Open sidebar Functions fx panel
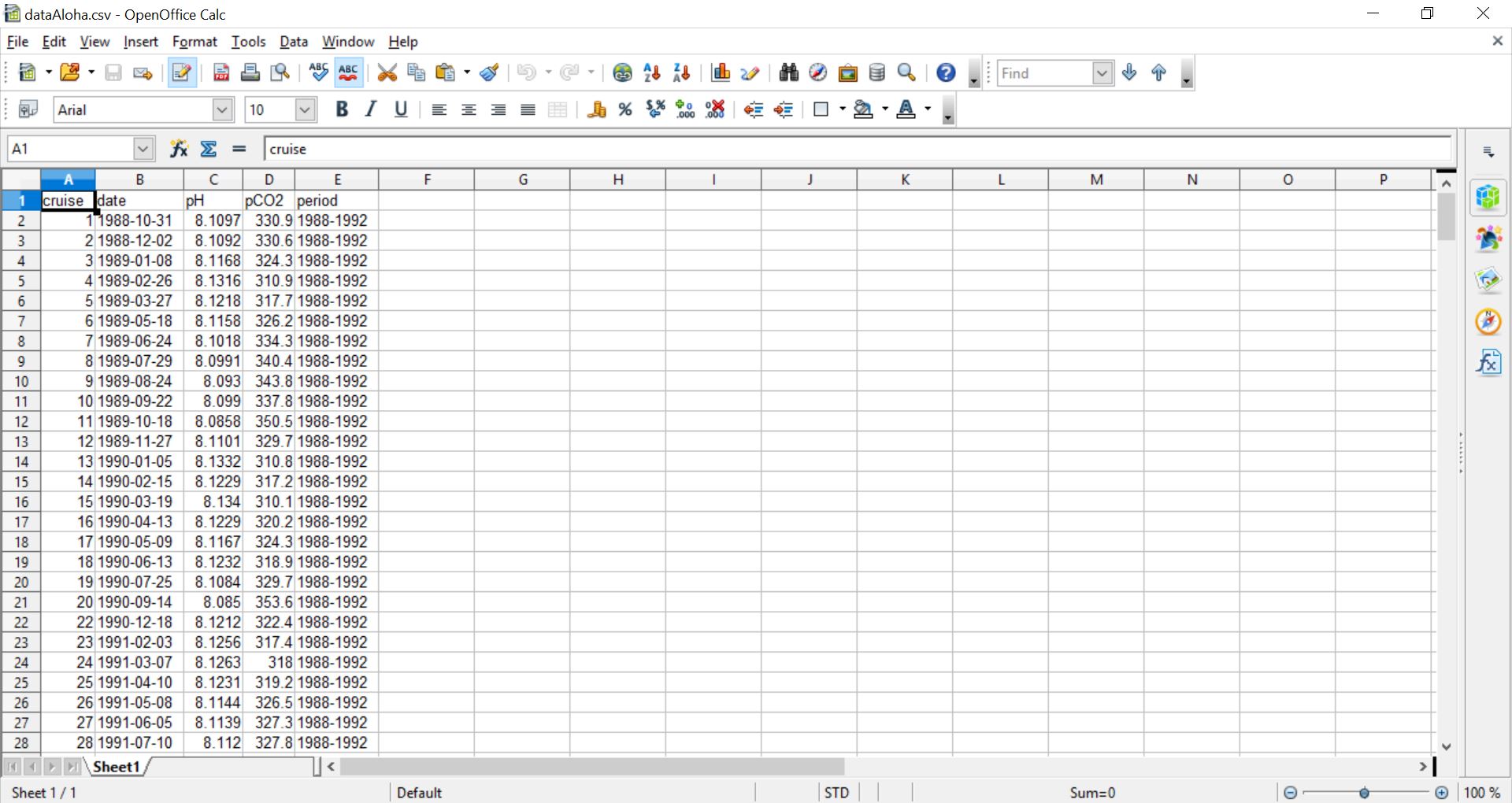Viewport: 1512px width, 803px height. click(1488, 363)
